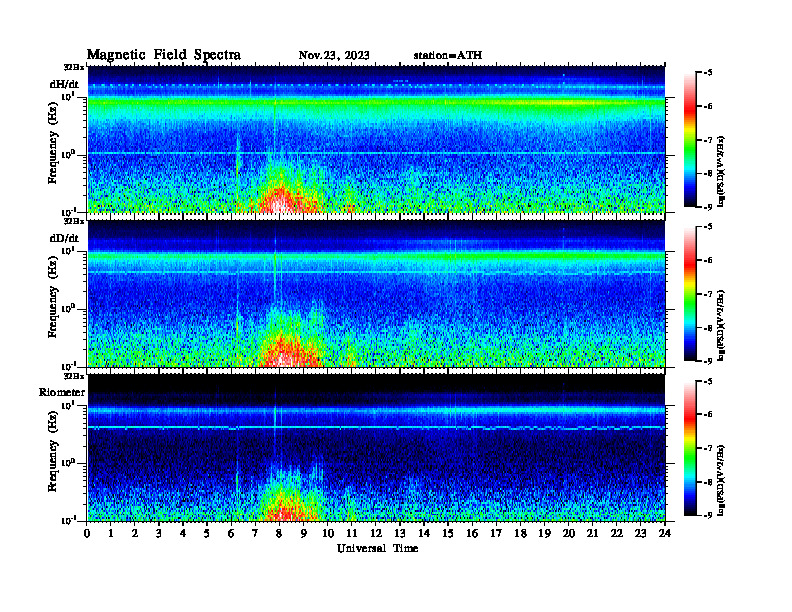792x612 pixels.
Task: Click the "-5" label on the dH/dt colorbar
Action: (x=708, y=73)
